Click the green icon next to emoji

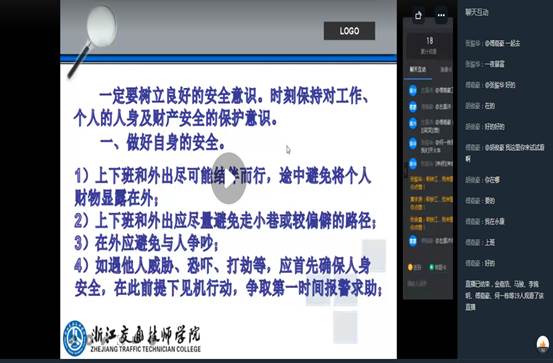click(x=431, y=267)
